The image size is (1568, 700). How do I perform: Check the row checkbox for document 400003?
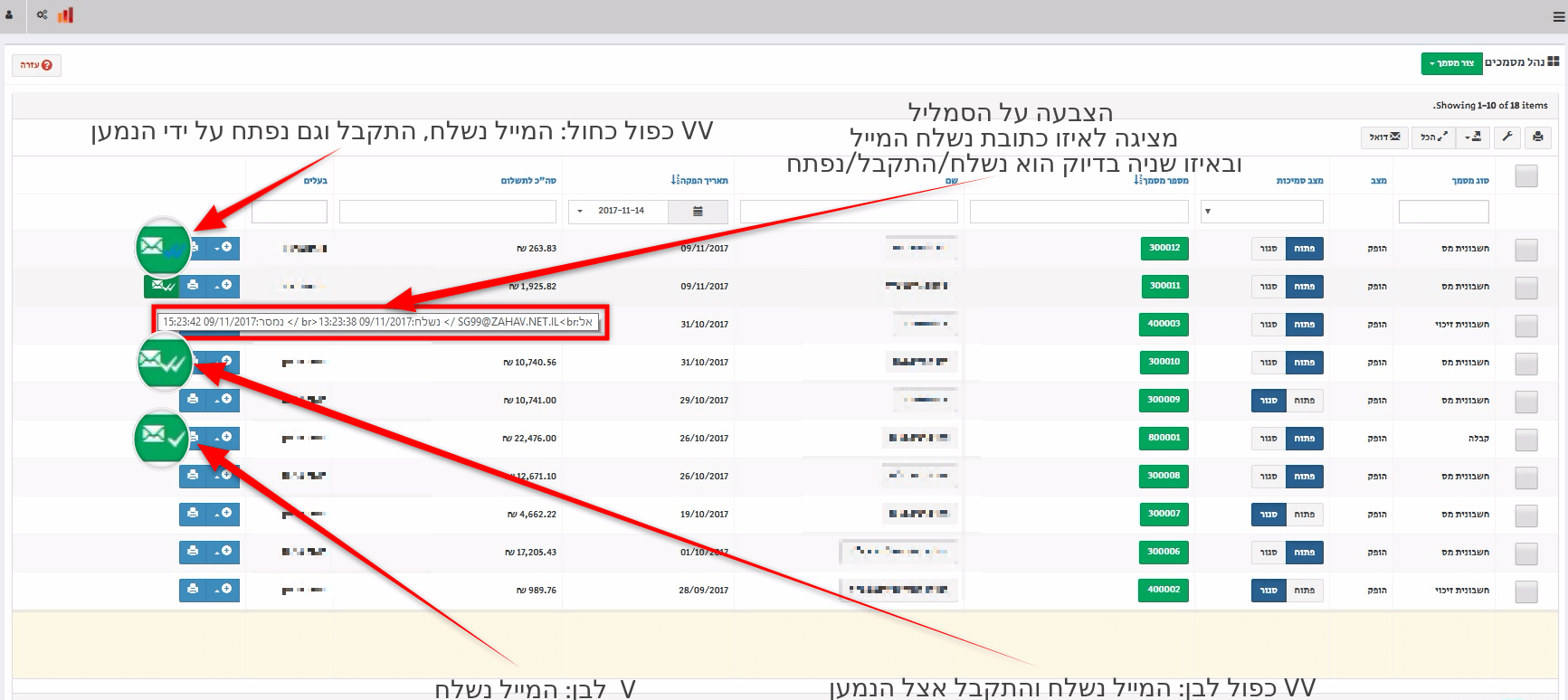[1526, 326]
